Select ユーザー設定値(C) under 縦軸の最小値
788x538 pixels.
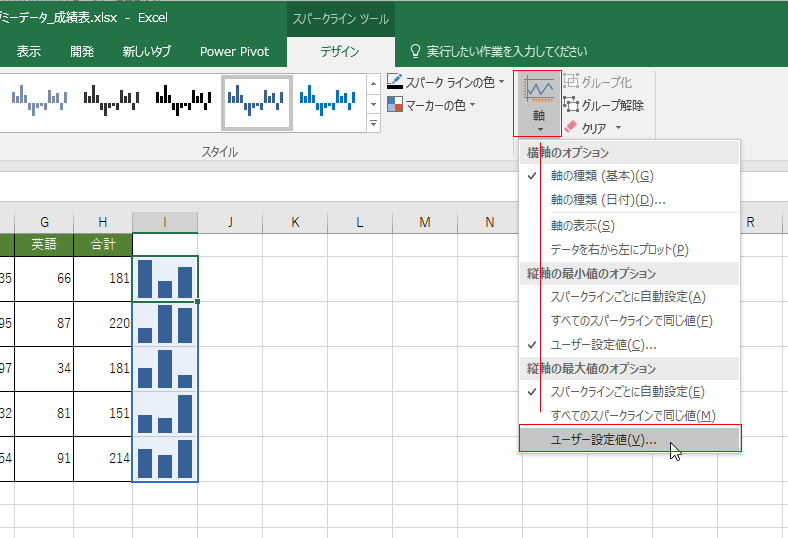pos(603,345)
